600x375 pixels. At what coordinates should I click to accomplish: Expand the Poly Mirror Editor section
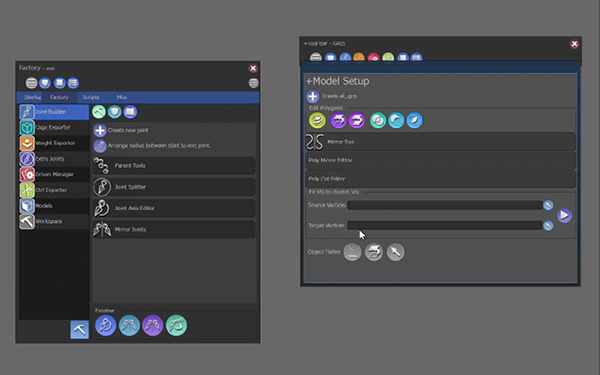tap(440, 160)
